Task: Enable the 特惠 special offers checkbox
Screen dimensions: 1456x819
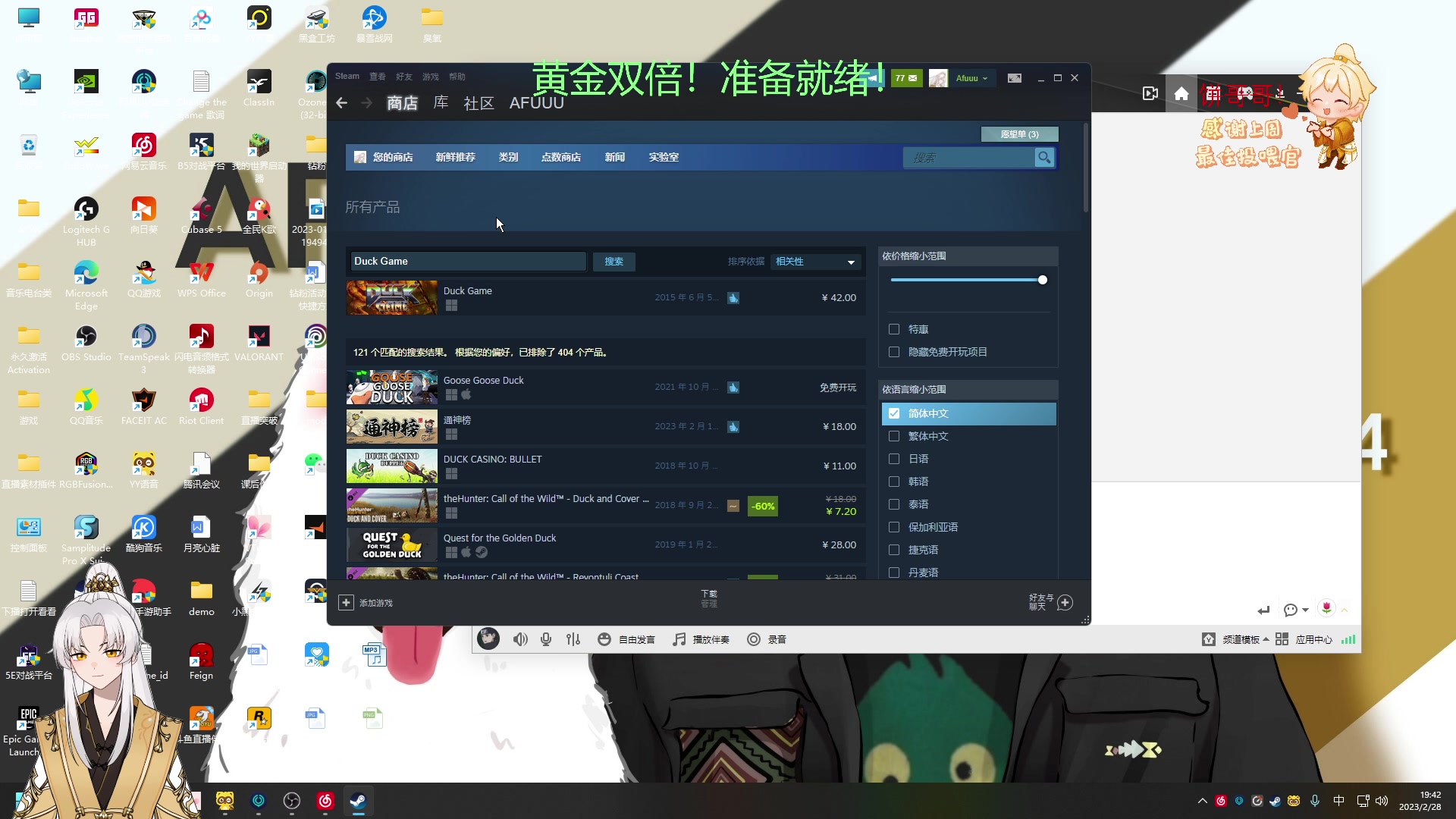Action: 894,330
